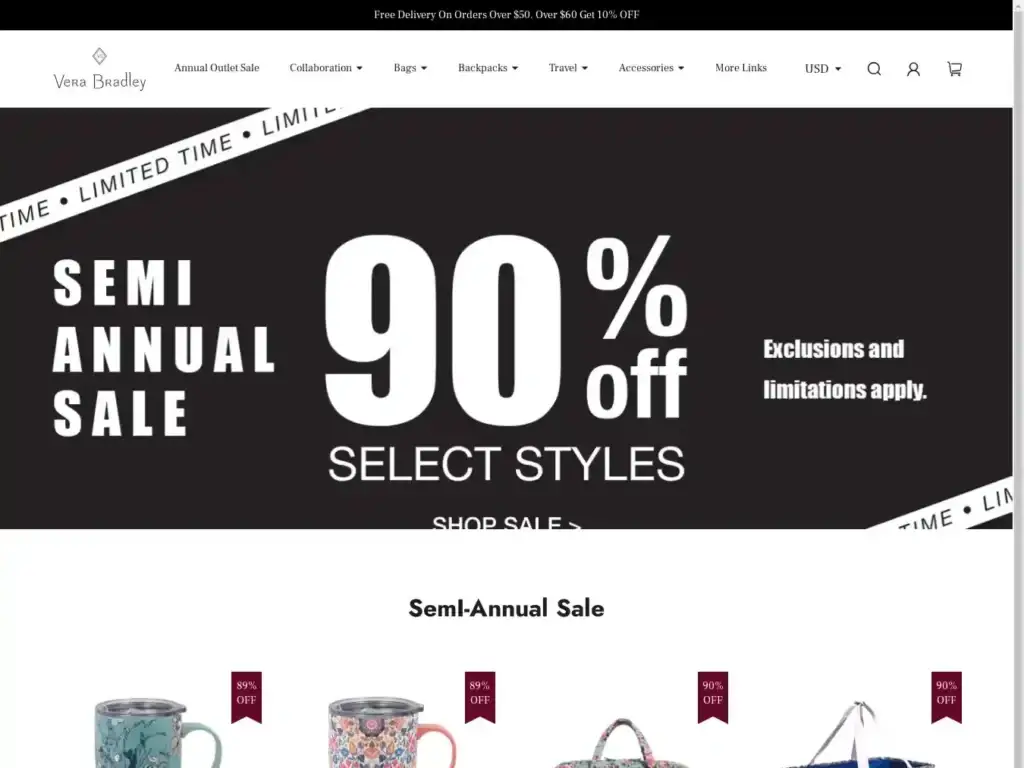
Task: Go to Annual Outlet Sale page
Action: pyautogui.click(x=217, y=68)
